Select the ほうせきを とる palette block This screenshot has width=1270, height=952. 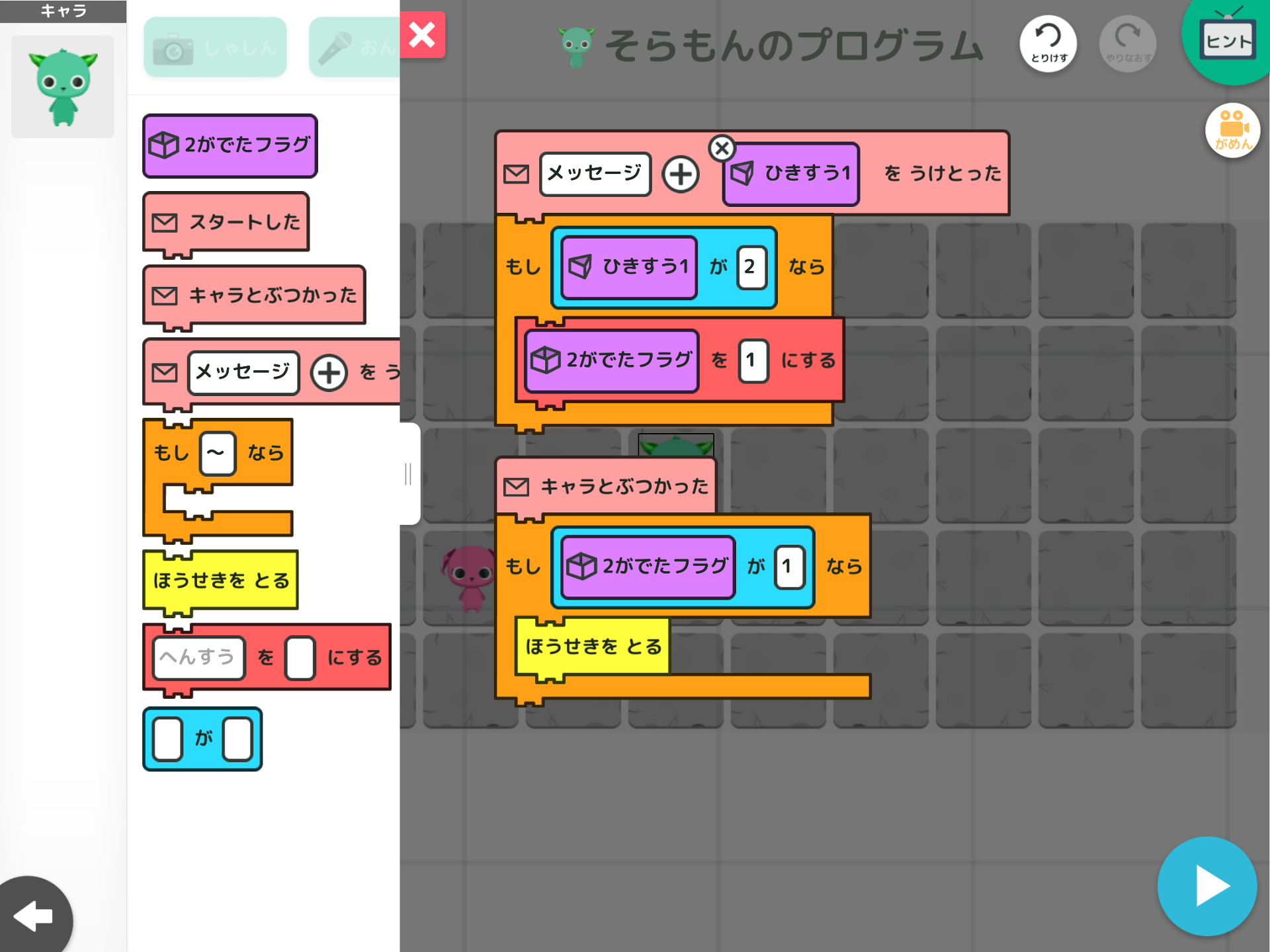(220, 580)
